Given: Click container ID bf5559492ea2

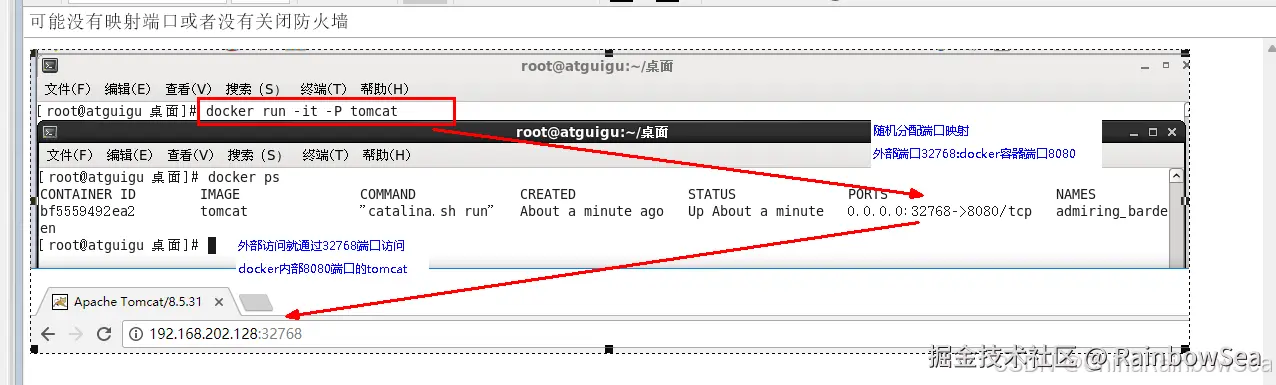Looking at the screenshot, I should click(87, 211).
